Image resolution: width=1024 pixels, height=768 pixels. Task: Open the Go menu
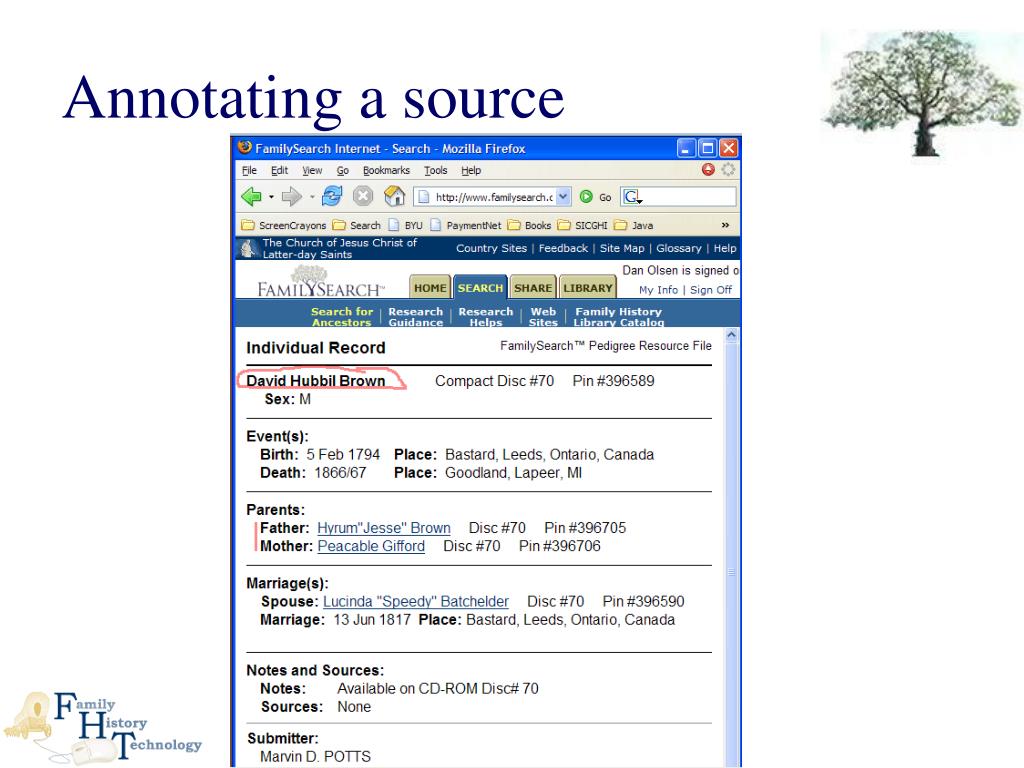pos(343,170)
